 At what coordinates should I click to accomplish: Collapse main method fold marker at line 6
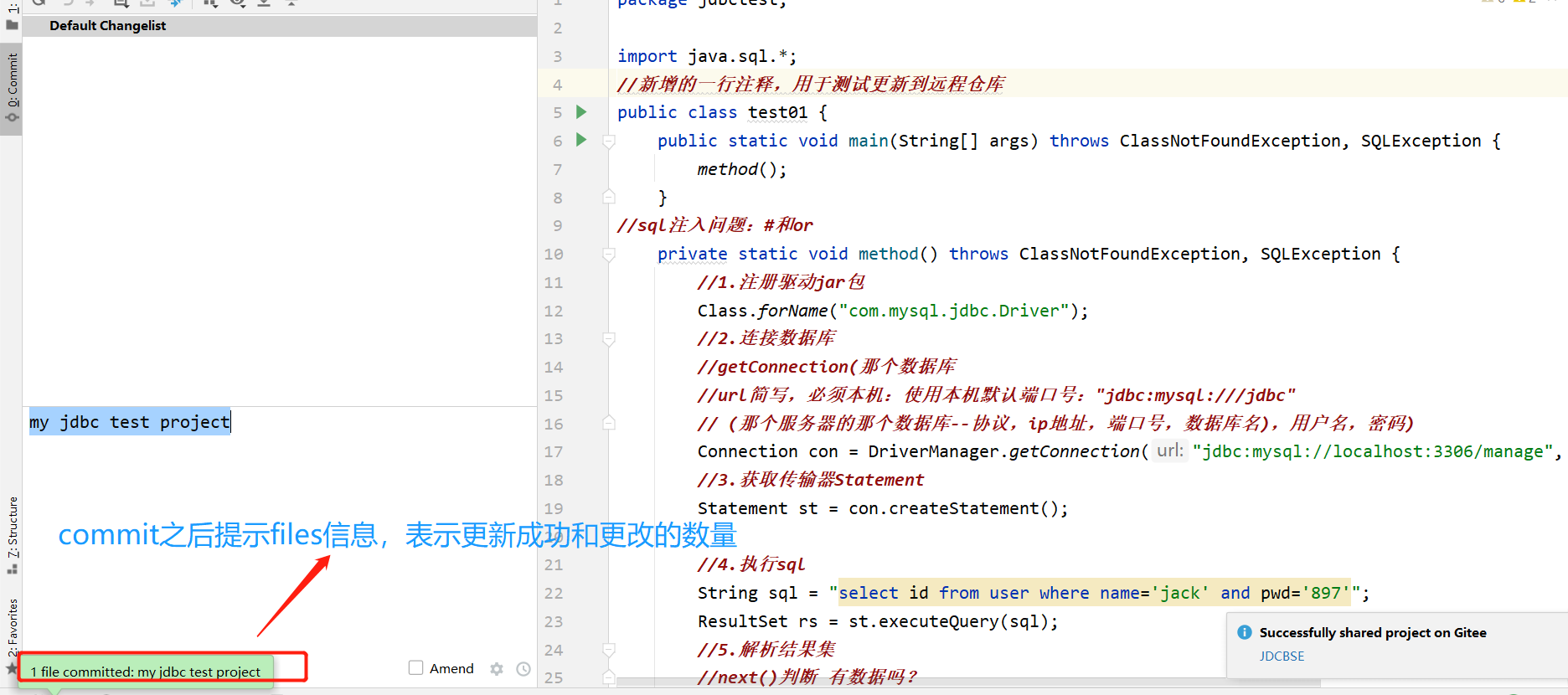click(x=609, y=142)
